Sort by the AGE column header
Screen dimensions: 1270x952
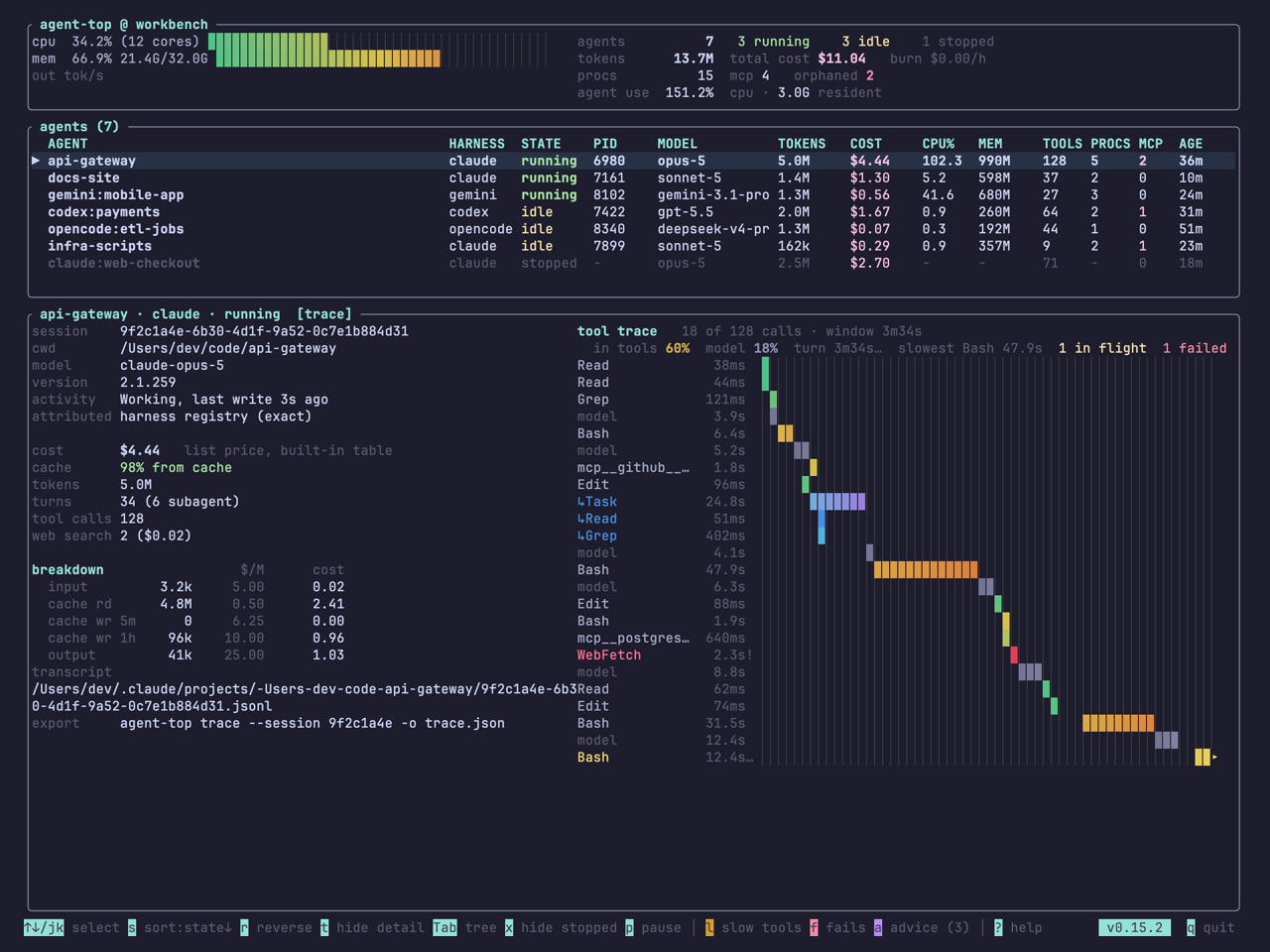1191,144
